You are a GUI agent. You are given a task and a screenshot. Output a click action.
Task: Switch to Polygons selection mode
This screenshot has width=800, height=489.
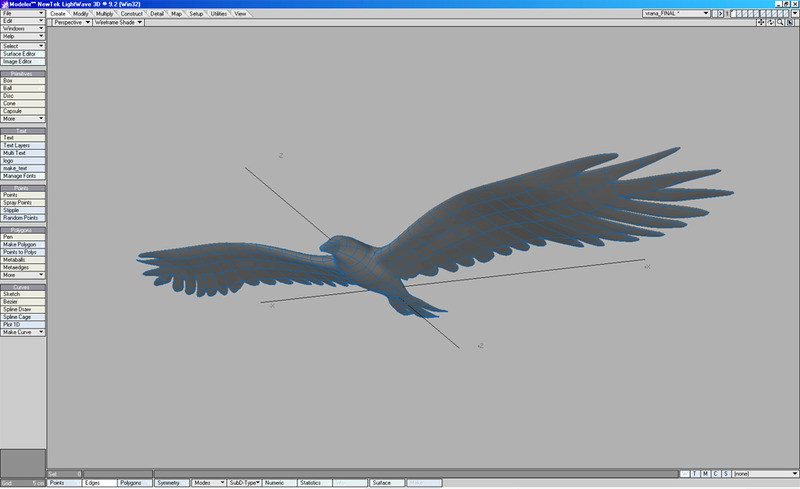pyautogui.click(x=134, y=482)
